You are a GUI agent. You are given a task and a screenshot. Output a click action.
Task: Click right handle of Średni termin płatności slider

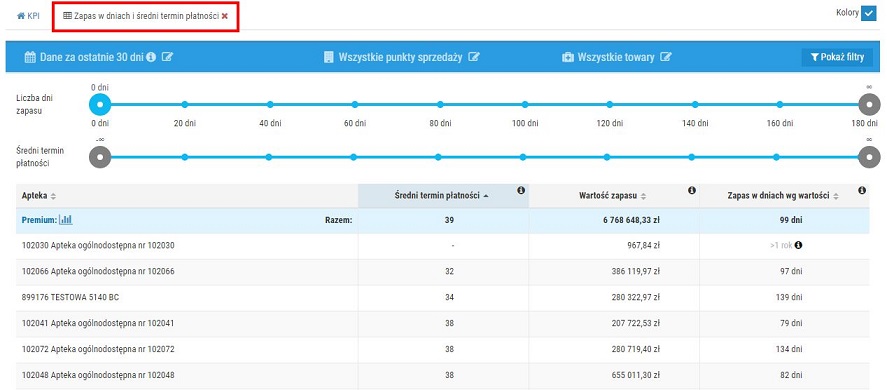869,157
